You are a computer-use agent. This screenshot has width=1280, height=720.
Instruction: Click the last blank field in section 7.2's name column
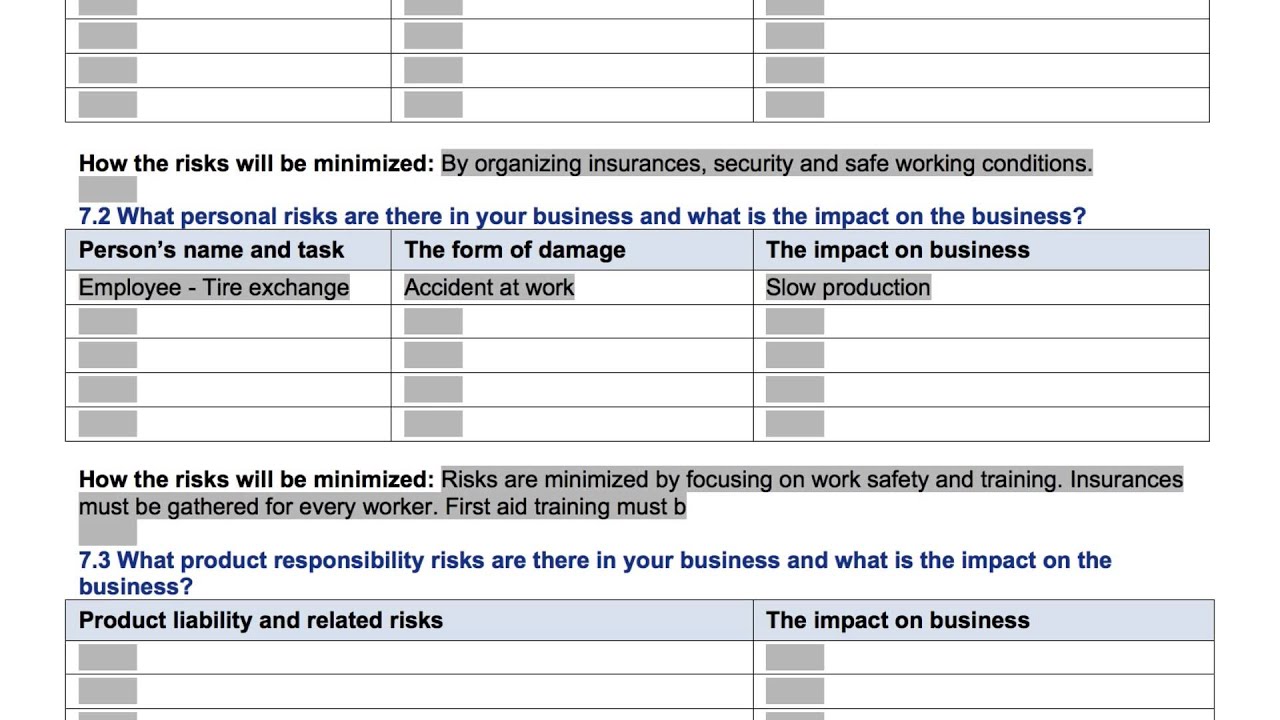tap(107, 424)
